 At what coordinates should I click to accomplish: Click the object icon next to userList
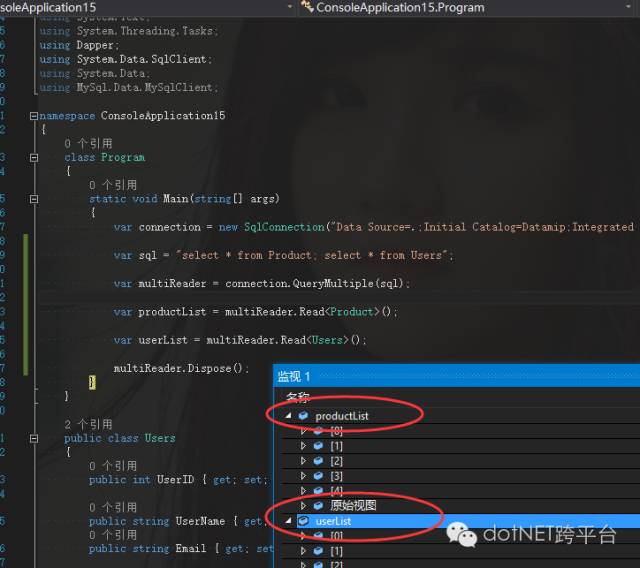tap(303, 521)
